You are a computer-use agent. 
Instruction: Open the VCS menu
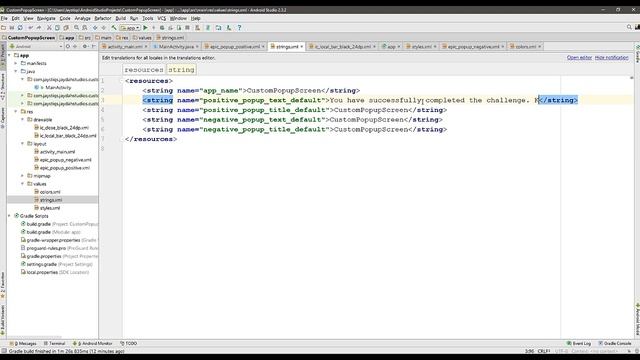pyautogui.click(x=162, y=18)
